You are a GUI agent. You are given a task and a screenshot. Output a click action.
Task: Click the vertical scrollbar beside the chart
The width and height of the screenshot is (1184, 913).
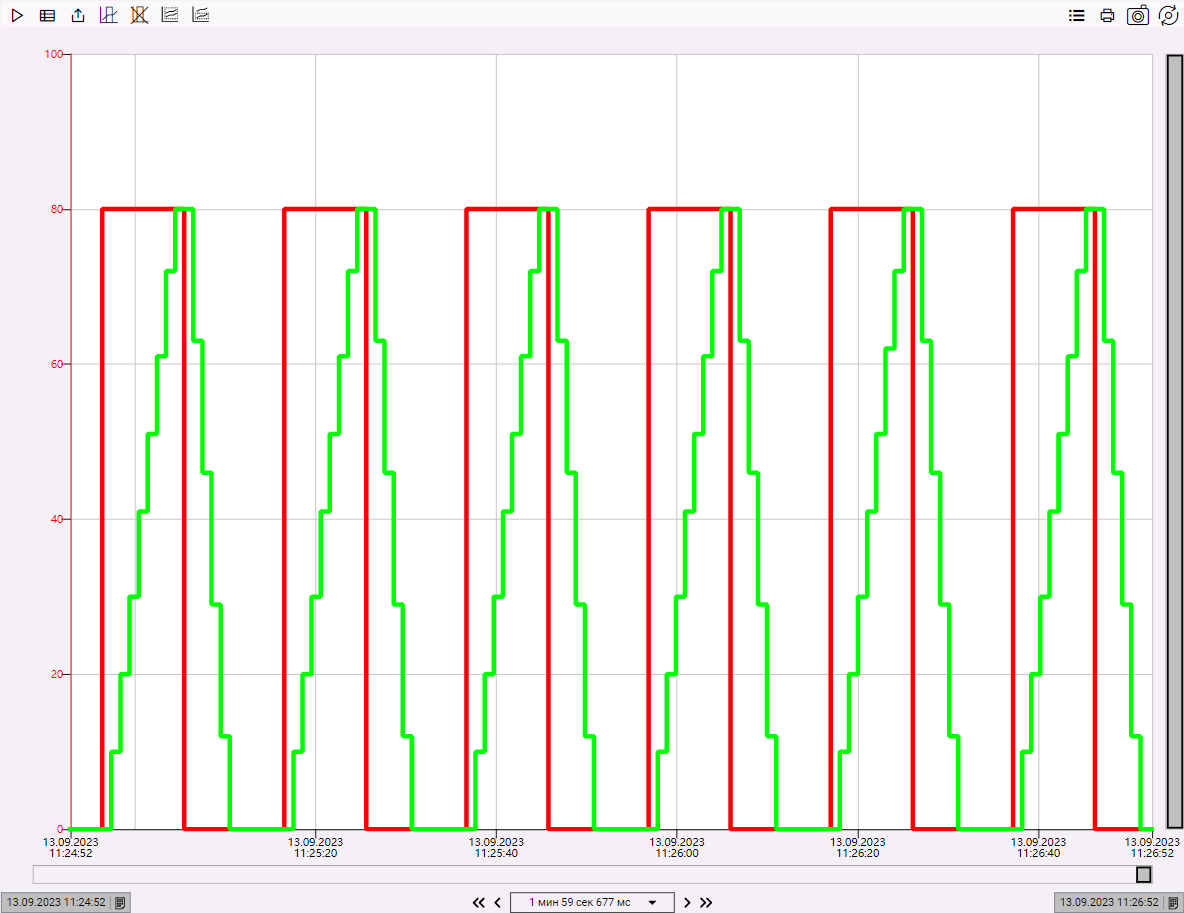click(x=1175, y=440)
